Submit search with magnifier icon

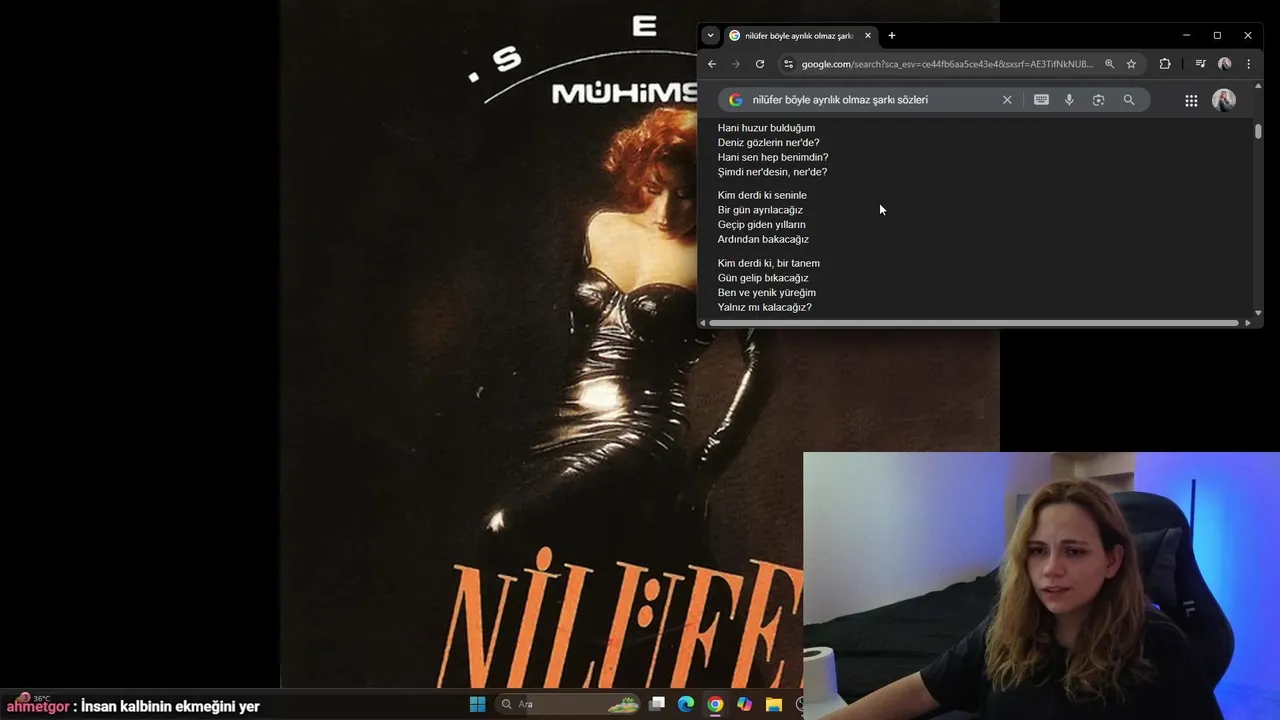(1129, 100)
